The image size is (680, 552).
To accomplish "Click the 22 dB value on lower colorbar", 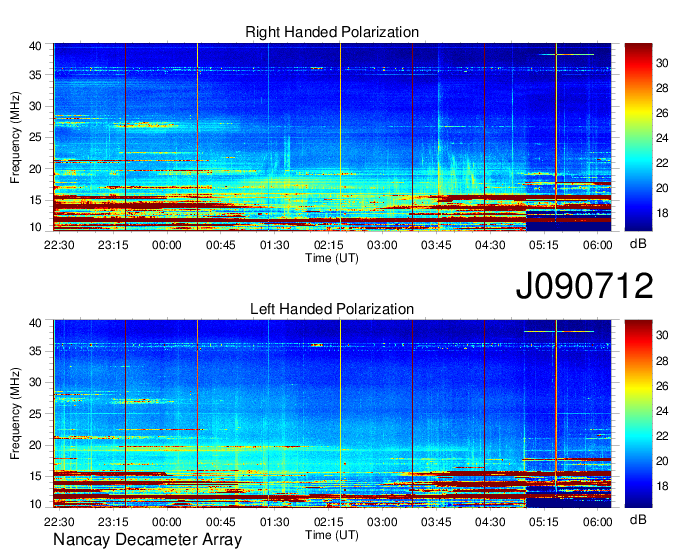I will click(662, 436).
